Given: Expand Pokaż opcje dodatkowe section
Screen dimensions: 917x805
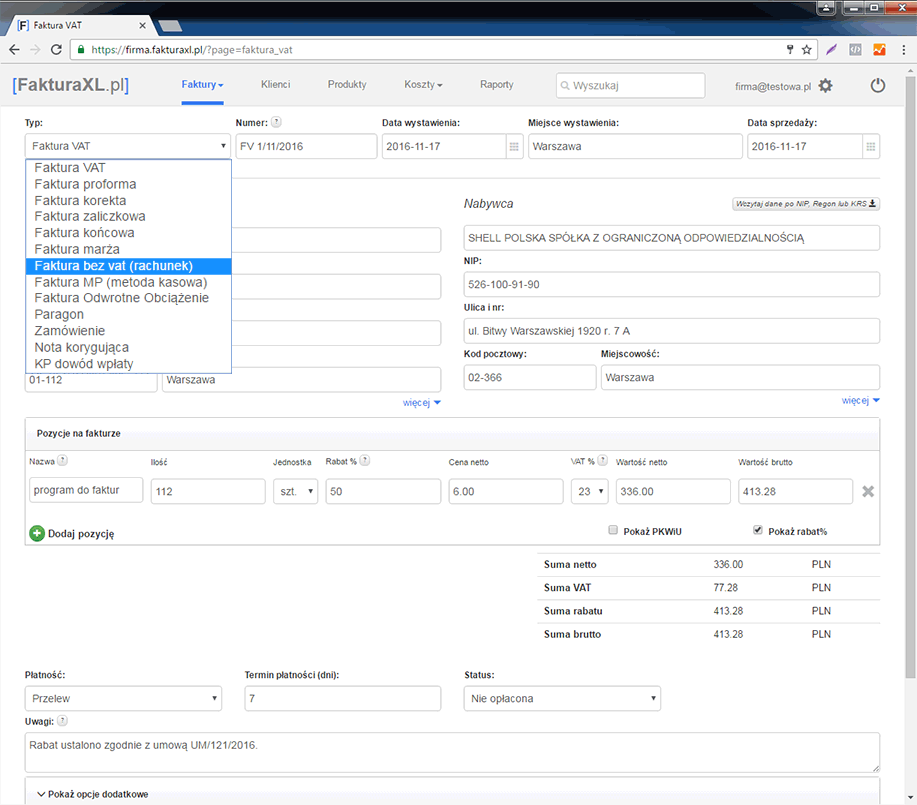Looking at the screenshot, I should pos(93,794).
